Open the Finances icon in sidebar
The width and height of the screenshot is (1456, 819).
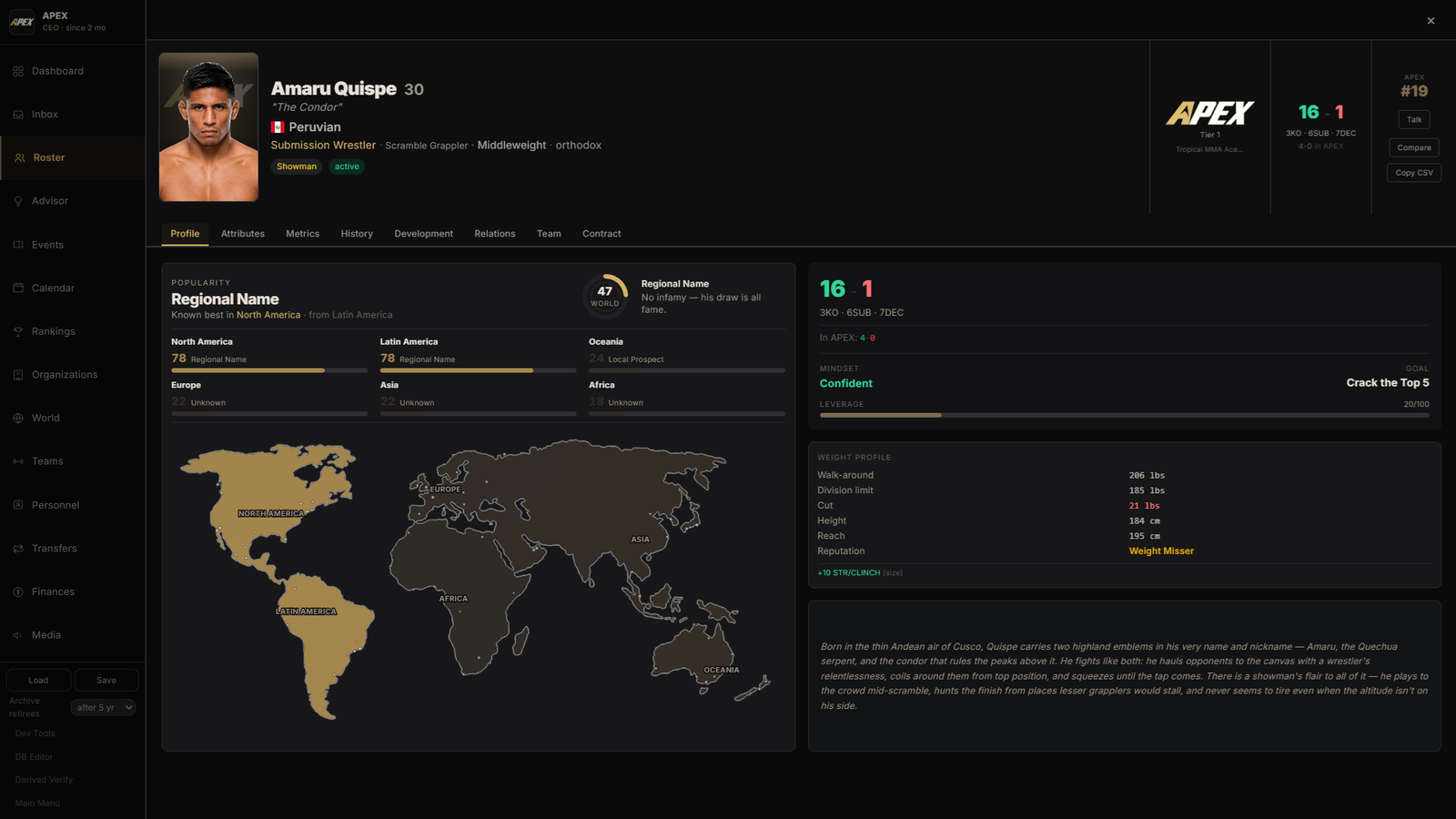pyautogui.click(x=18, y=591)
